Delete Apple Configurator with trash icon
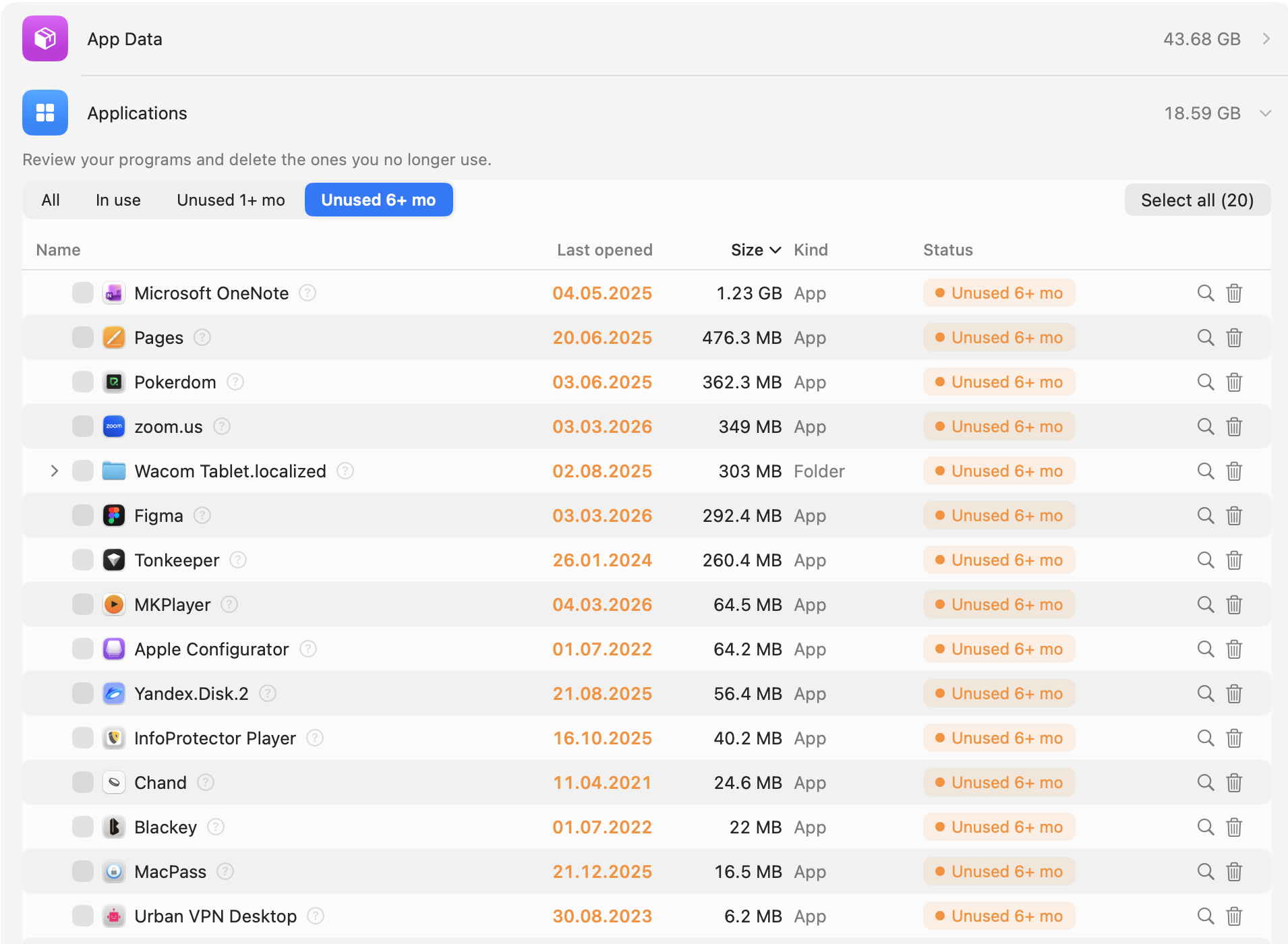The height and width of the screenshot is (944, 1288). [x=1234, y=649]
